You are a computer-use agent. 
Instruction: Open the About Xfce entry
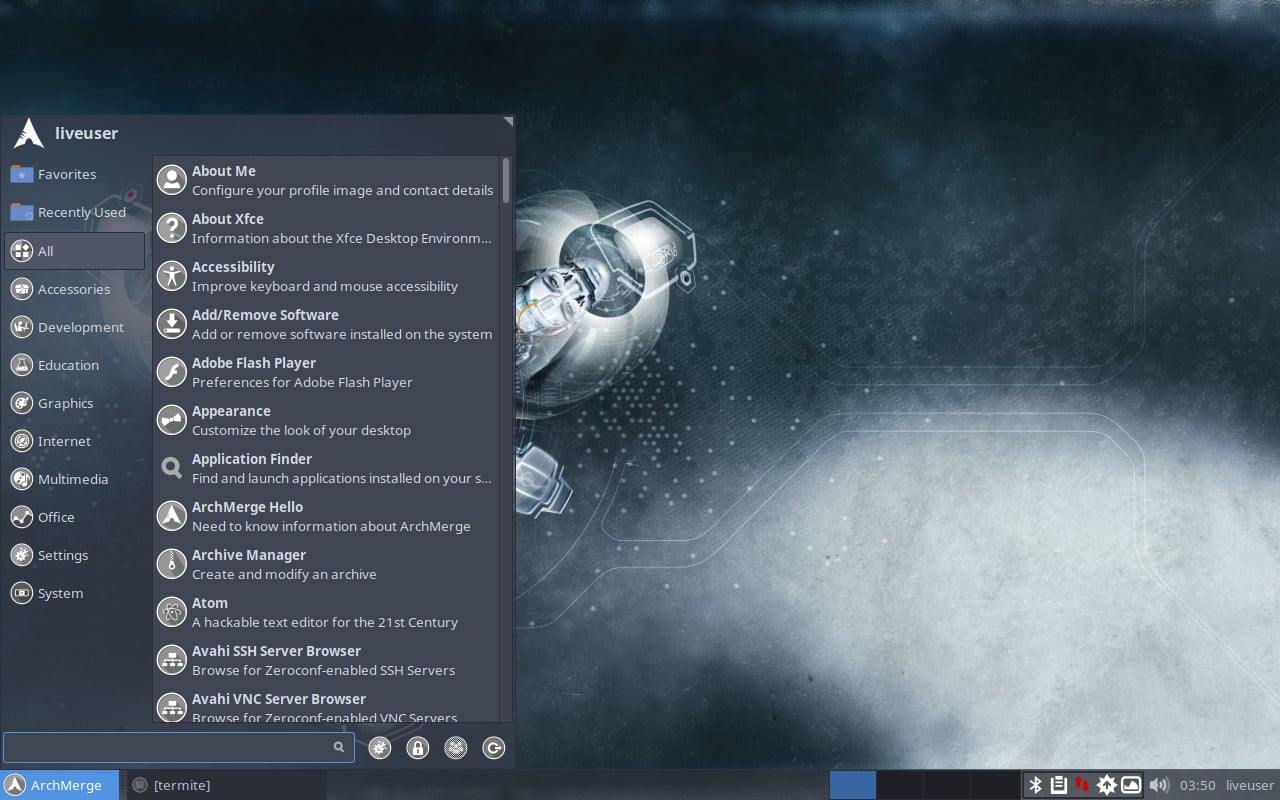(x=326, y=228)
